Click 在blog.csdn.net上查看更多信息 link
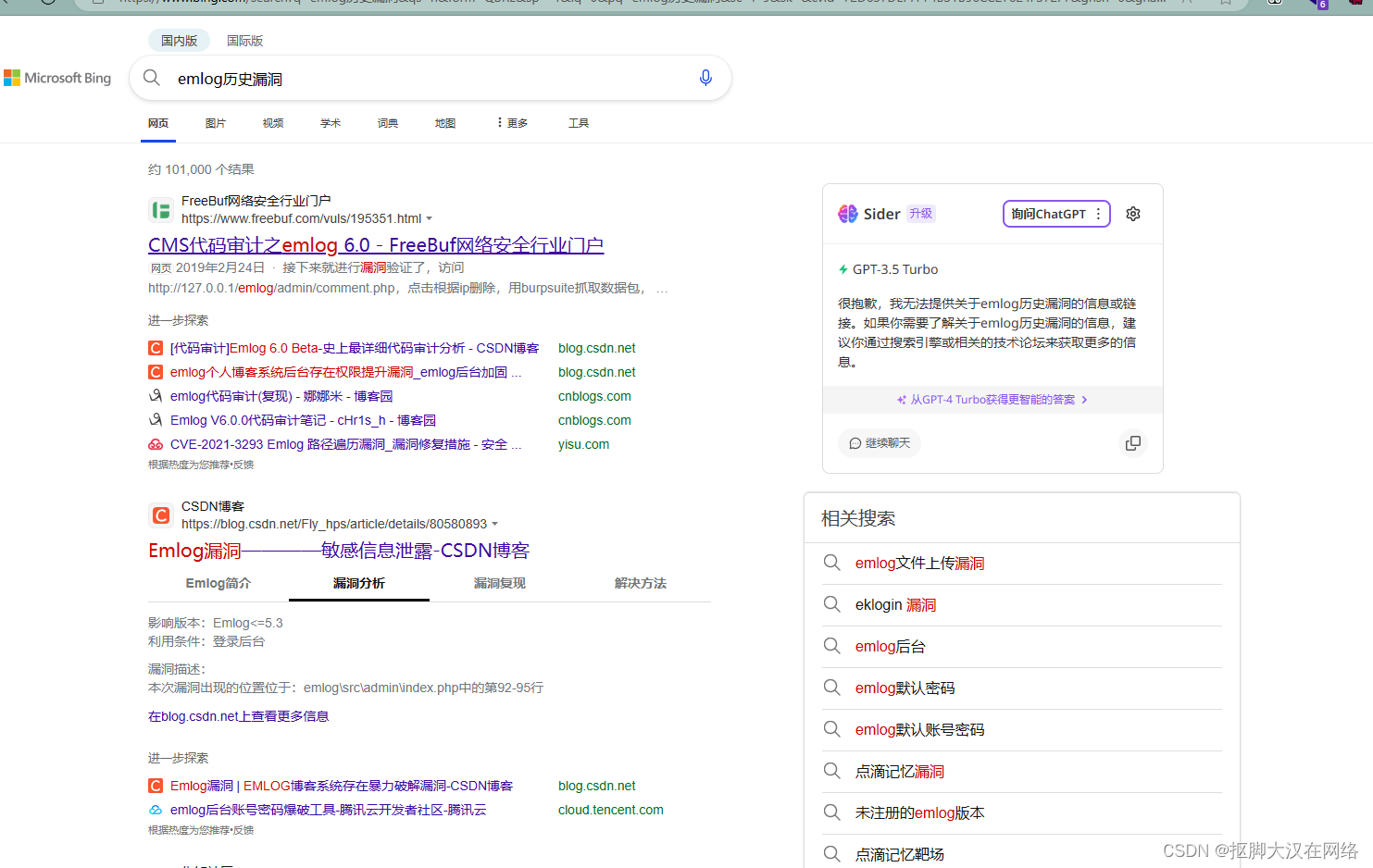 (x=239, y=716)
